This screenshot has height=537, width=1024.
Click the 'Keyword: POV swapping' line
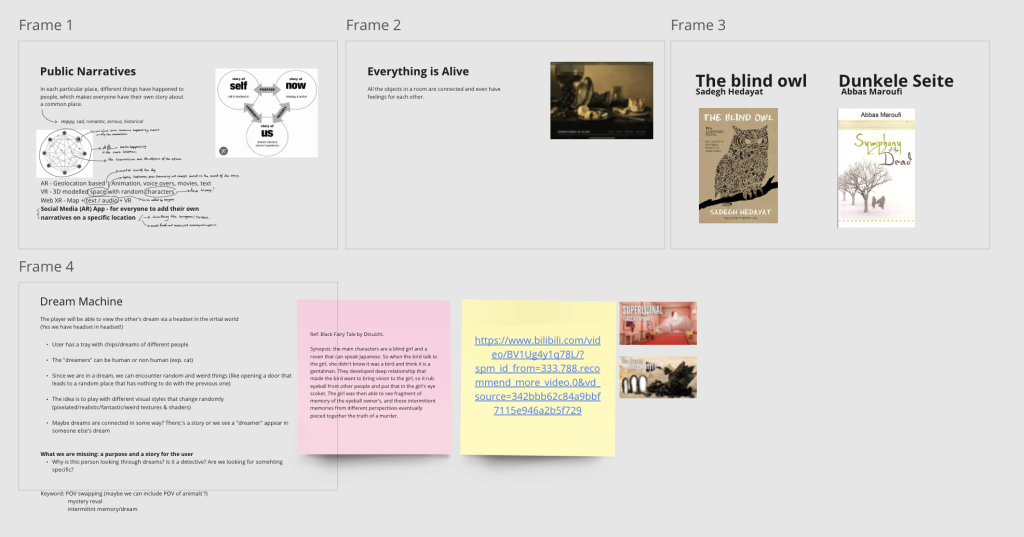124,494
